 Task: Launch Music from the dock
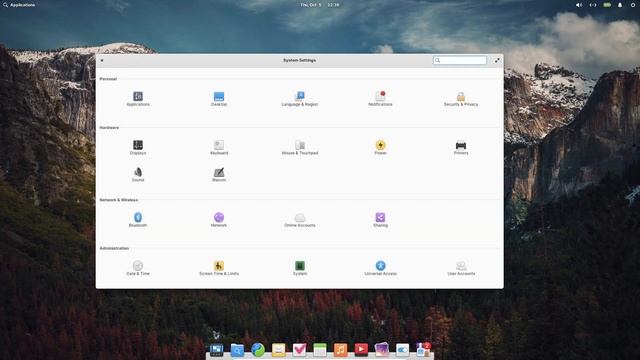coord(340,350)
